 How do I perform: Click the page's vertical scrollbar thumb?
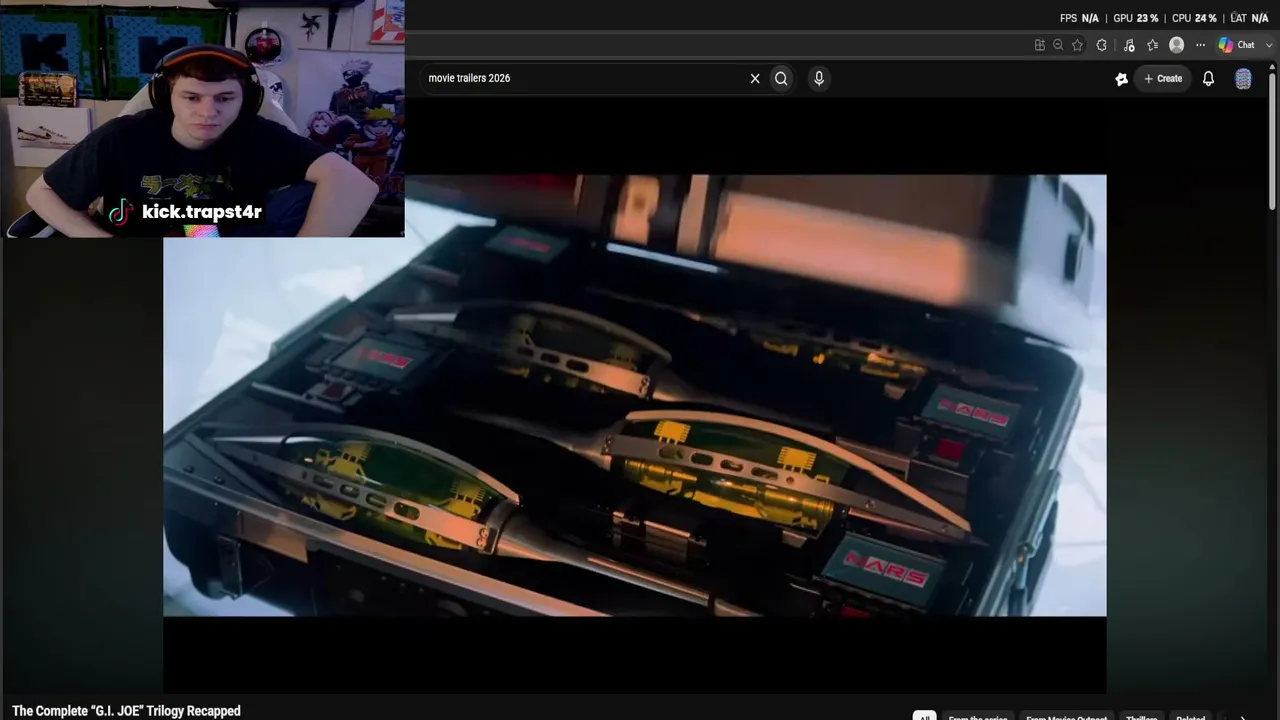1271,140
